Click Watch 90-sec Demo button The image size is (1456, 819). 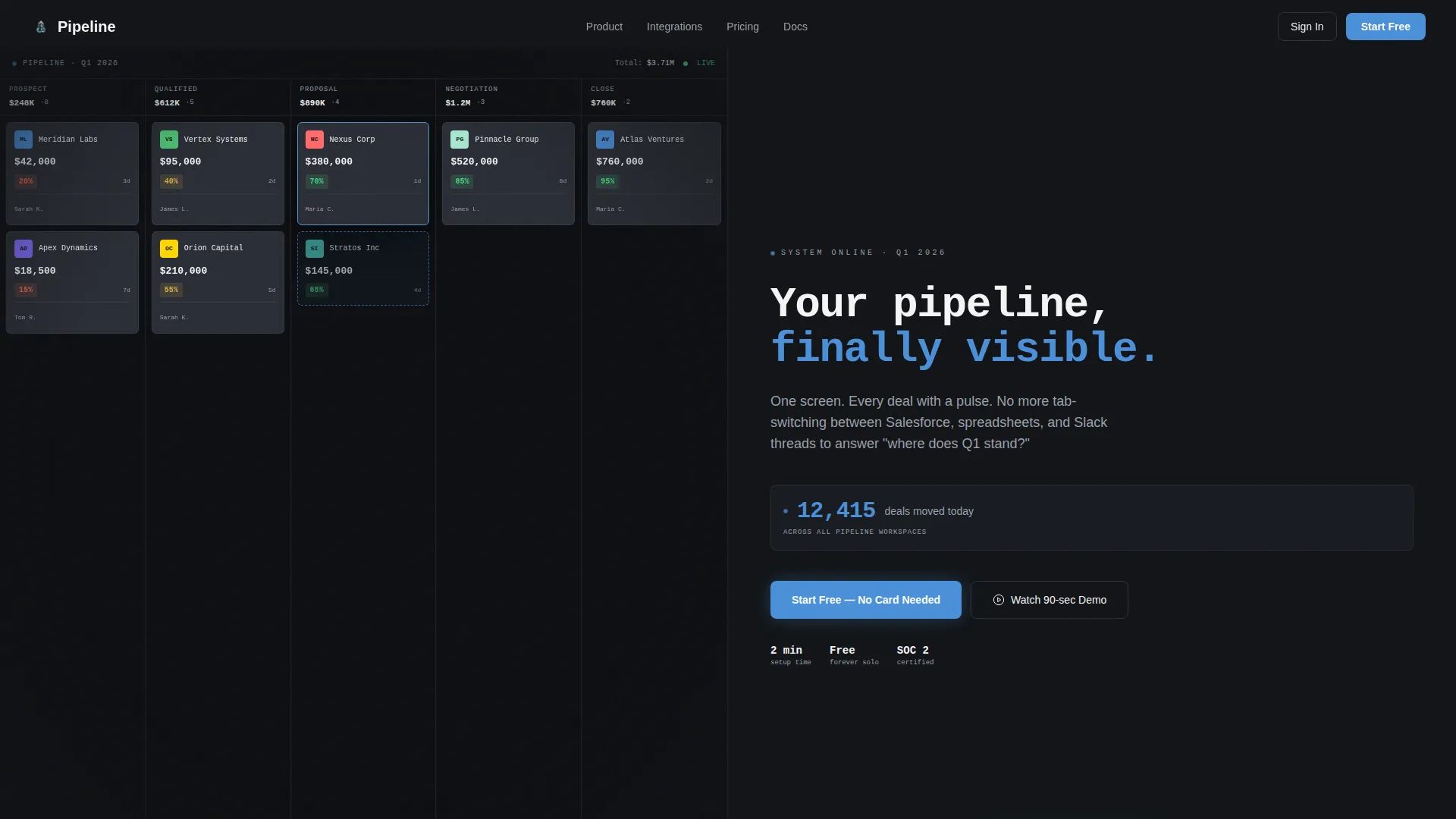click(1050, 600)
